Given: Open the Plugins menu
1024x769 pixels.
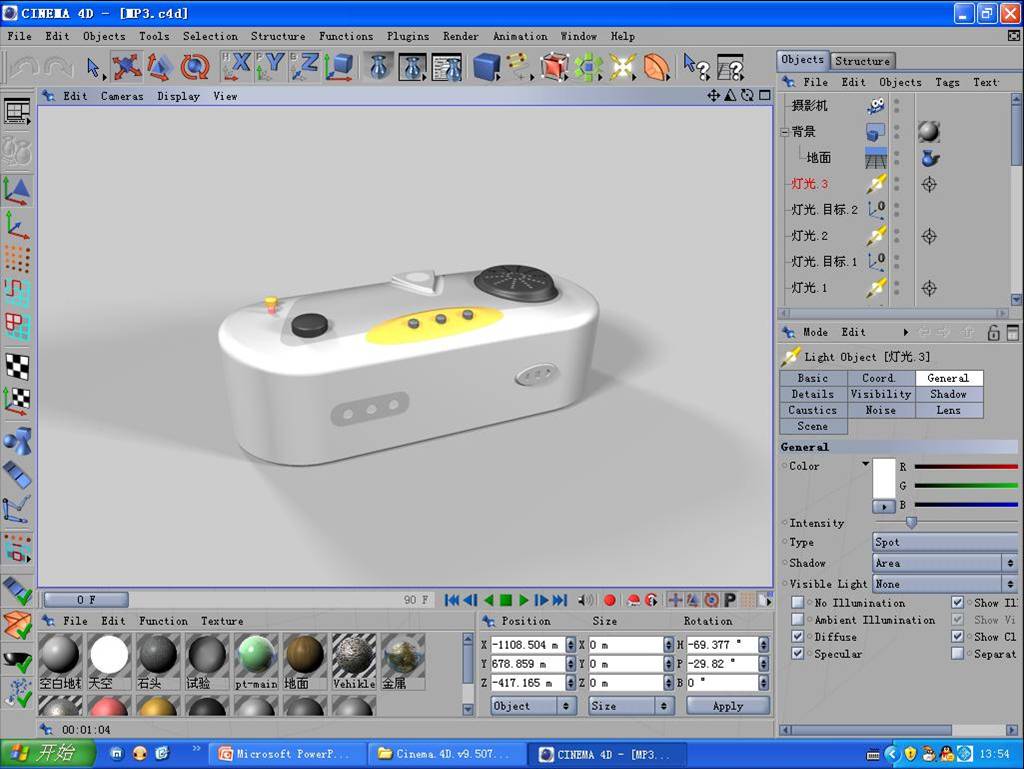Looking at the screenshot, I should (x=408, y=37).
